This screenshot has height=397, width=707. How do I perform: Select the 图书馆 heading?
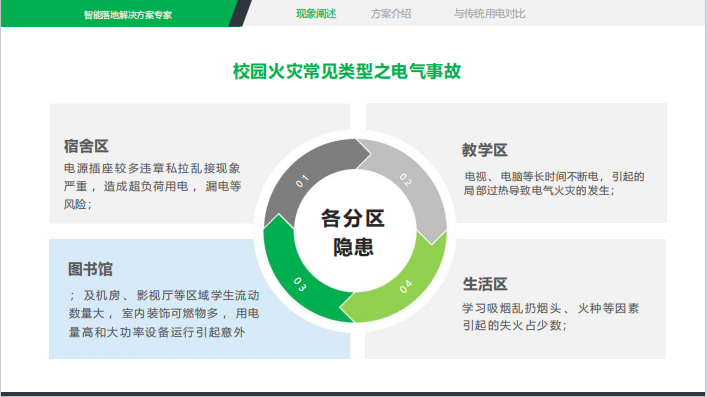click(90, 269)
